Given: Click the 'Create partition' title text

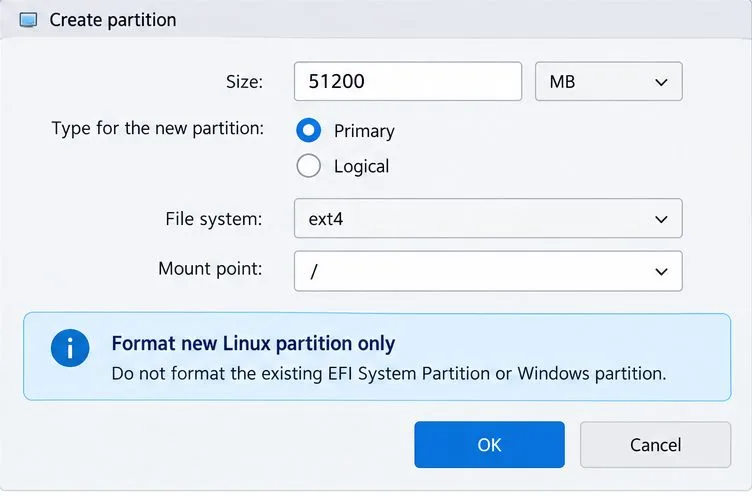Looking at the screenshot, I should point(113,20).
